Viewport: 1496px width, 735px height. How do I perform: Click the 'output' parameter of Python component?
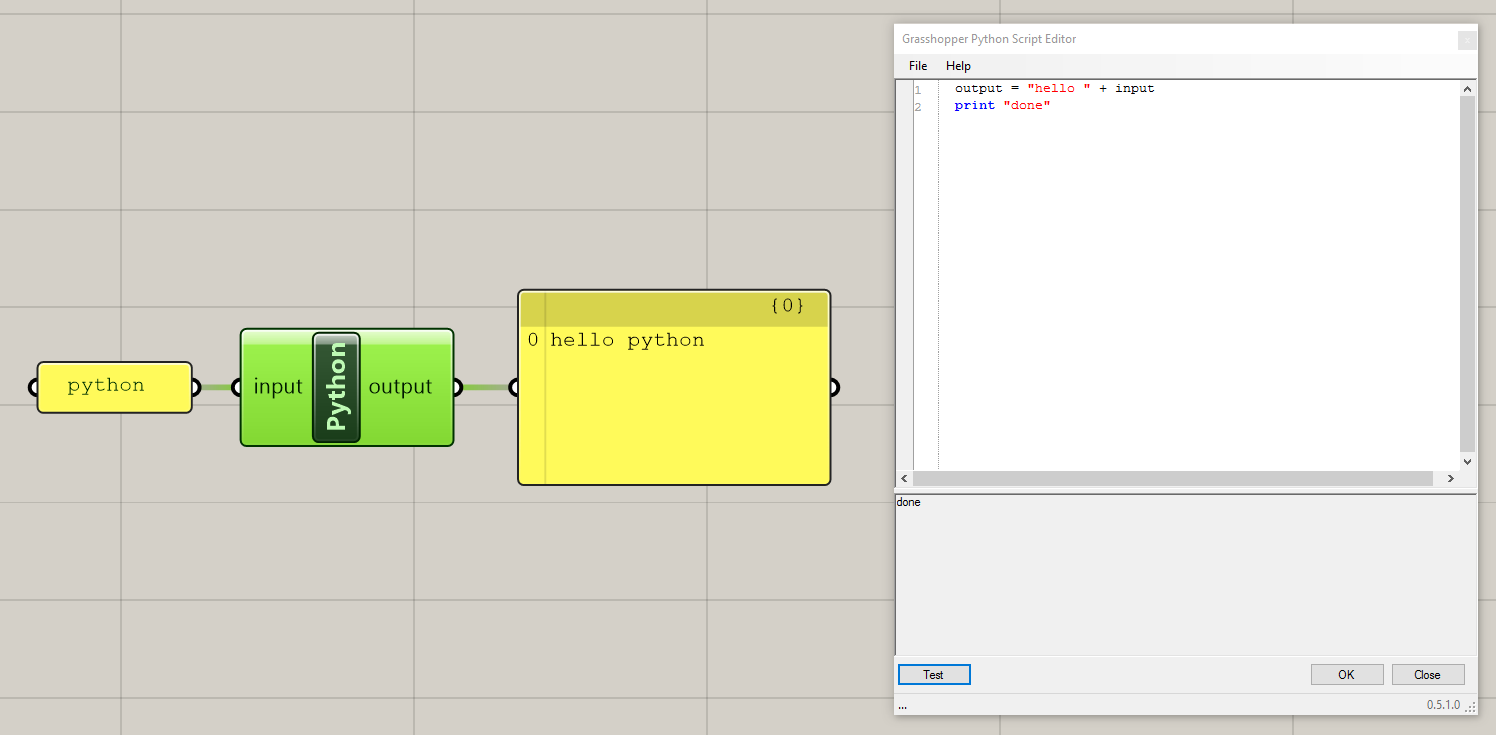click(x=400, y=387)
